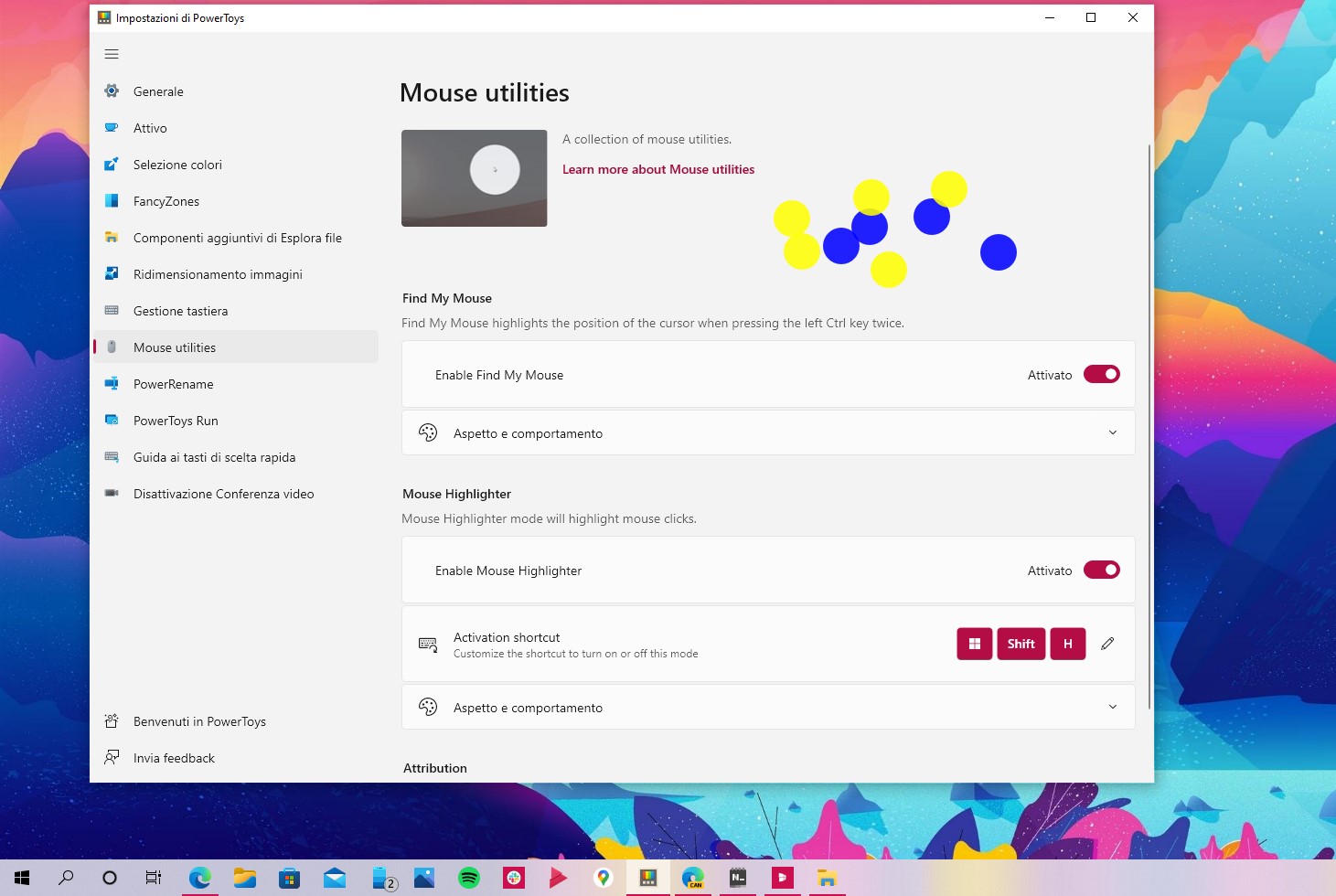Switch to PowerToys taskbar icon
Viewport: 1336px width, 896px height.
coord(648,878)
